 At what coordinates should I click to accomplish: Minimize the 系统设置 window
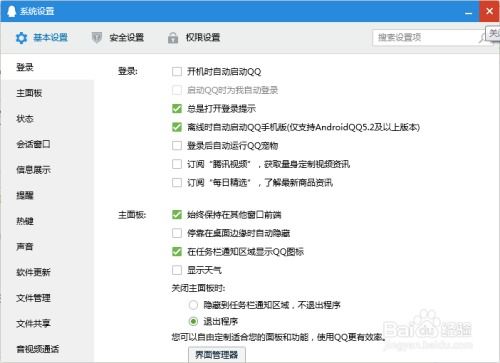point(469,12)
